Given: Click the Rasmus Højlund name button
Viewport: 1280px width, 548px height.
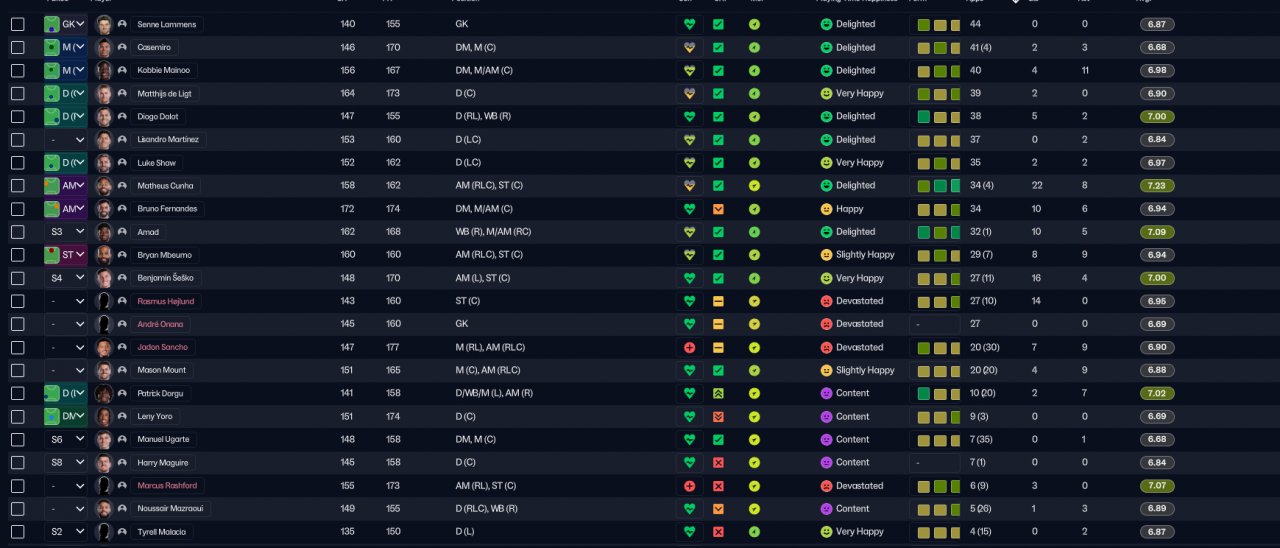Looking at the screenshot, I should pyautogui.click(x=165, y=301).
